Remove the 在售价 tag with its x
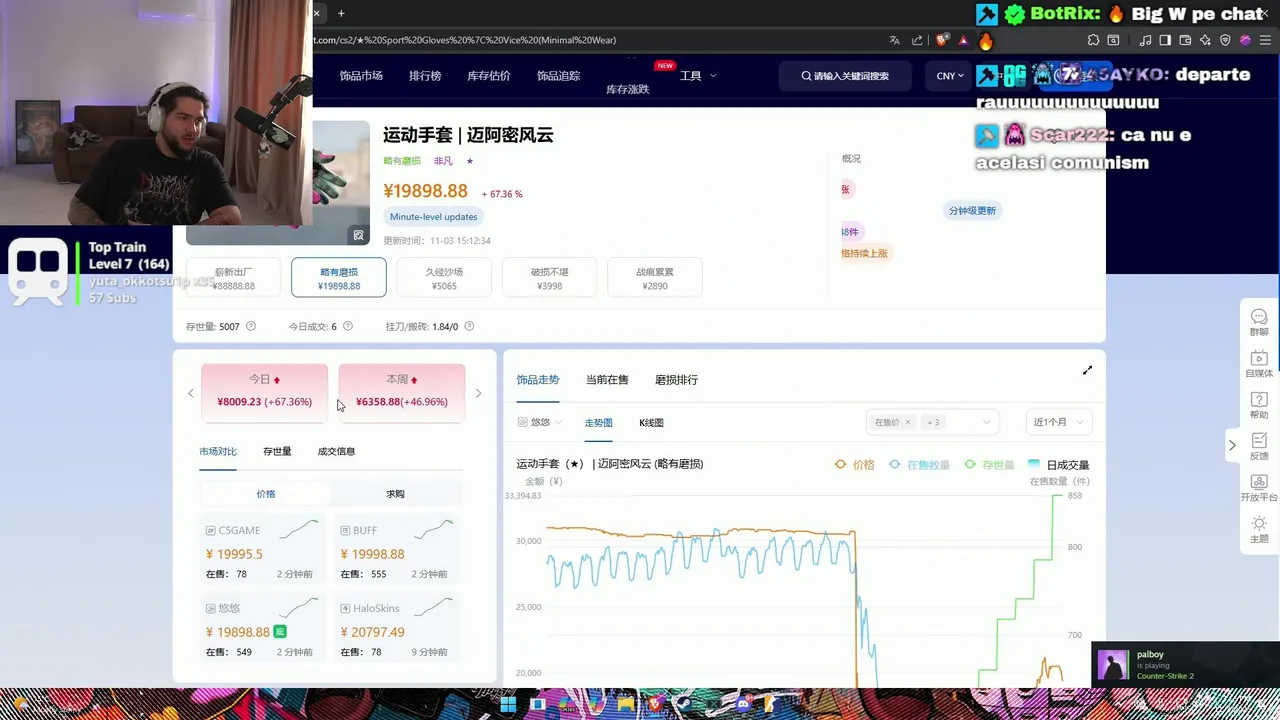 (x=908, y=422)
